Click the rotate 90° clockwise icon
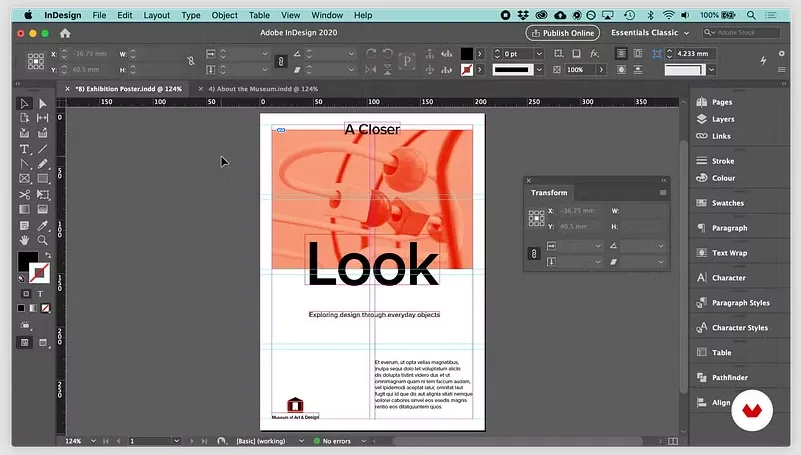 pyautogui.click(x=371, y=53)
